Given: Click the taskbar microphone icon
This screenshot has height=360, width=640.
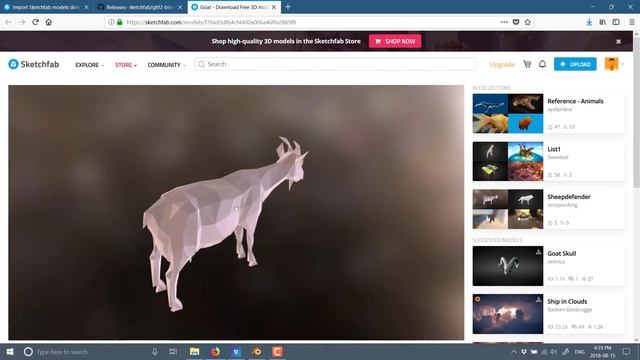Looking at the screenshot, I should click(155, 351).
